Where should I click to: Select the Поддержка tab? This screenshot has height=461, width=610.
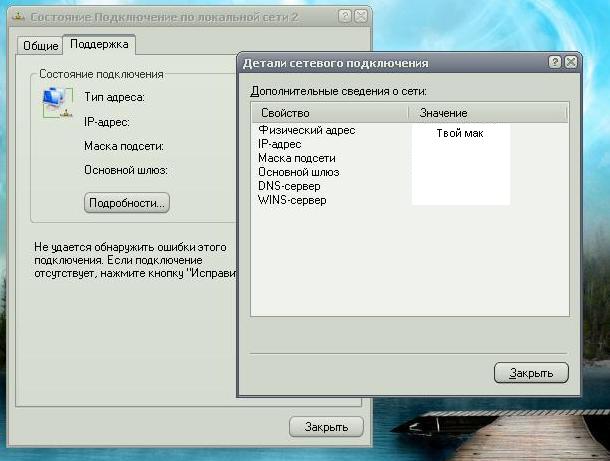97,44
